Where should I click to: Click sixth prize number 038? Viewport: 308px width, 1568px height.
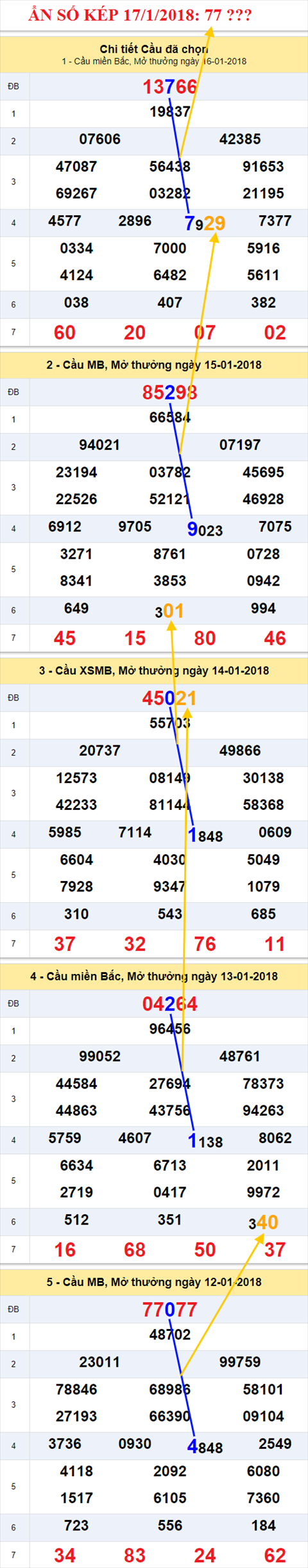pyautogui.click(x=76, y=303)
